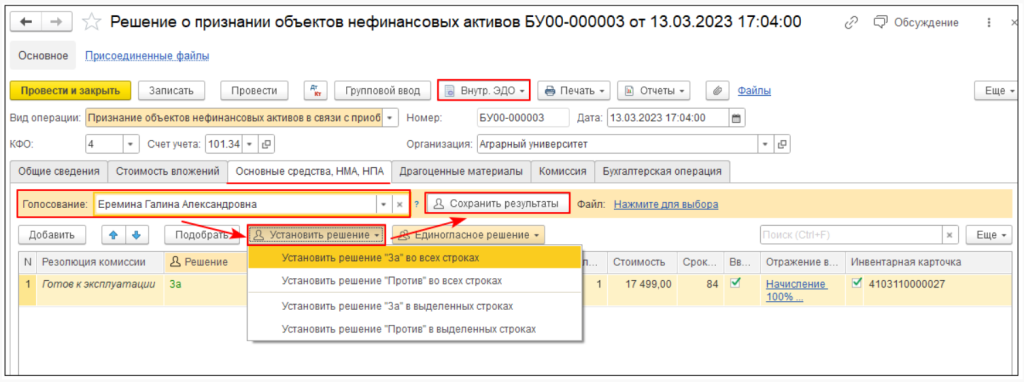Image resolution: width=1024 pixels, height=382 pixels.
Task: Switch to Стоимость вложений tab
Action: click(167, 172)
